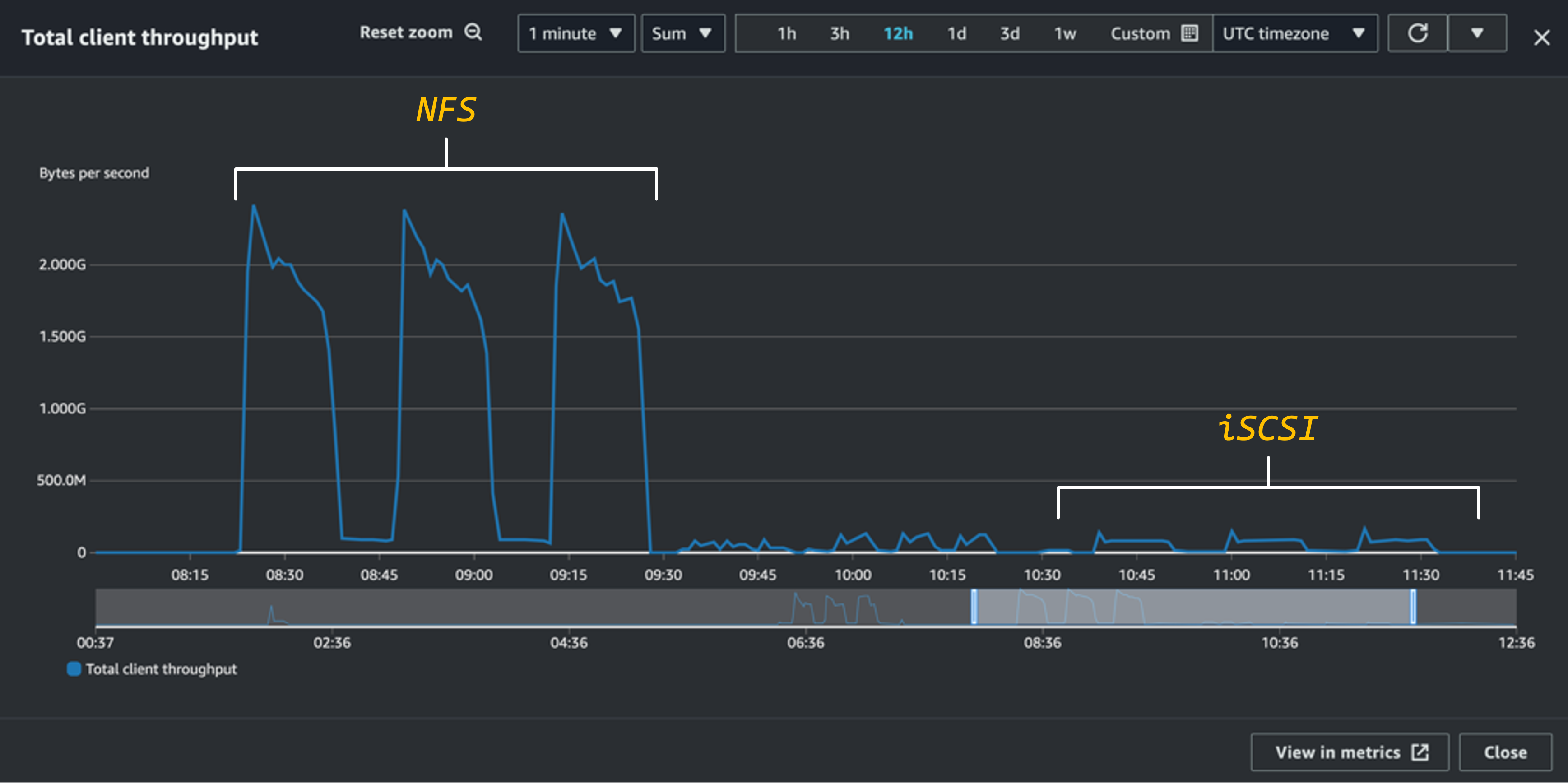Screen dimensions: 1568x784
Task: Switch to the 1d time range
Action: click(956, 33)
